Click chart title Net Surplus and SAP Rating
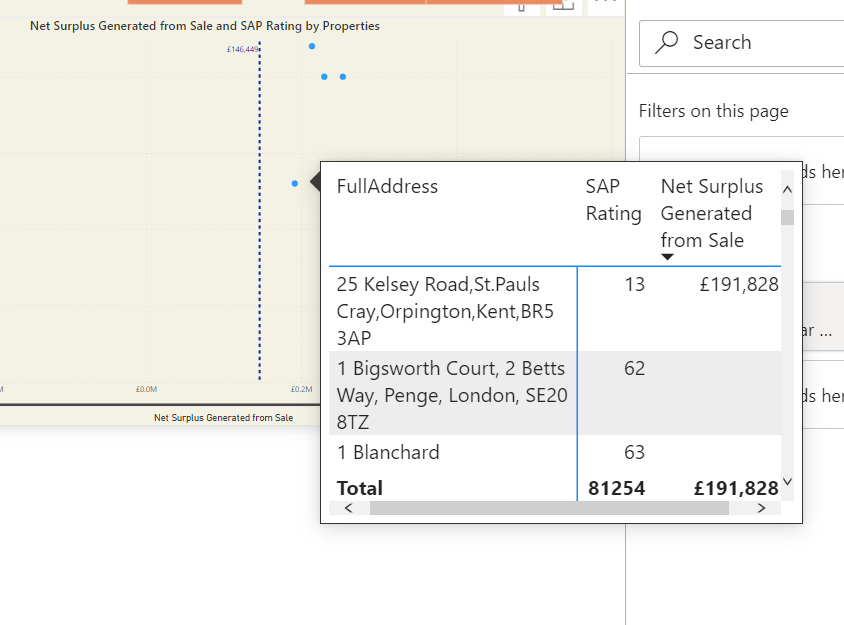The width and height of the screenshot is (844, 625). coord(205,26)
